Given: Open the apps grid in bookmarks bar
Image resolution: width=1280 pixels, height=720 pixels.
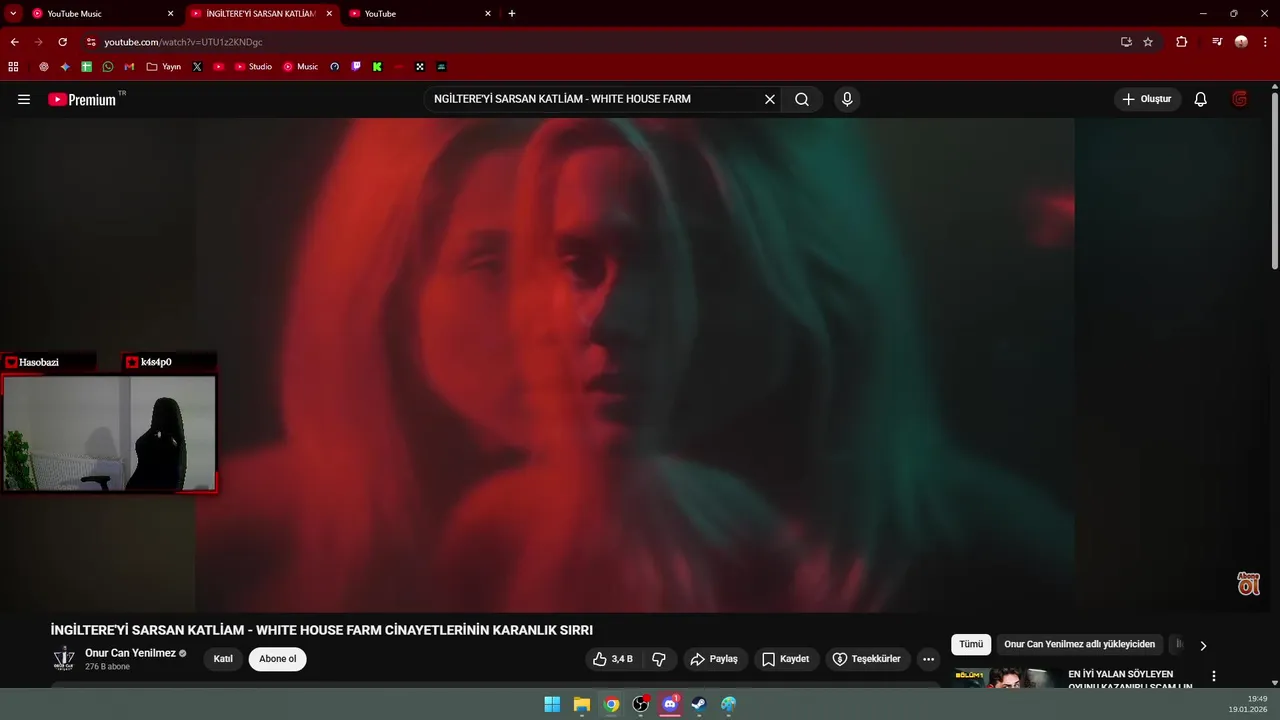Looking at the screenshot, I should [x=13, y=67].
